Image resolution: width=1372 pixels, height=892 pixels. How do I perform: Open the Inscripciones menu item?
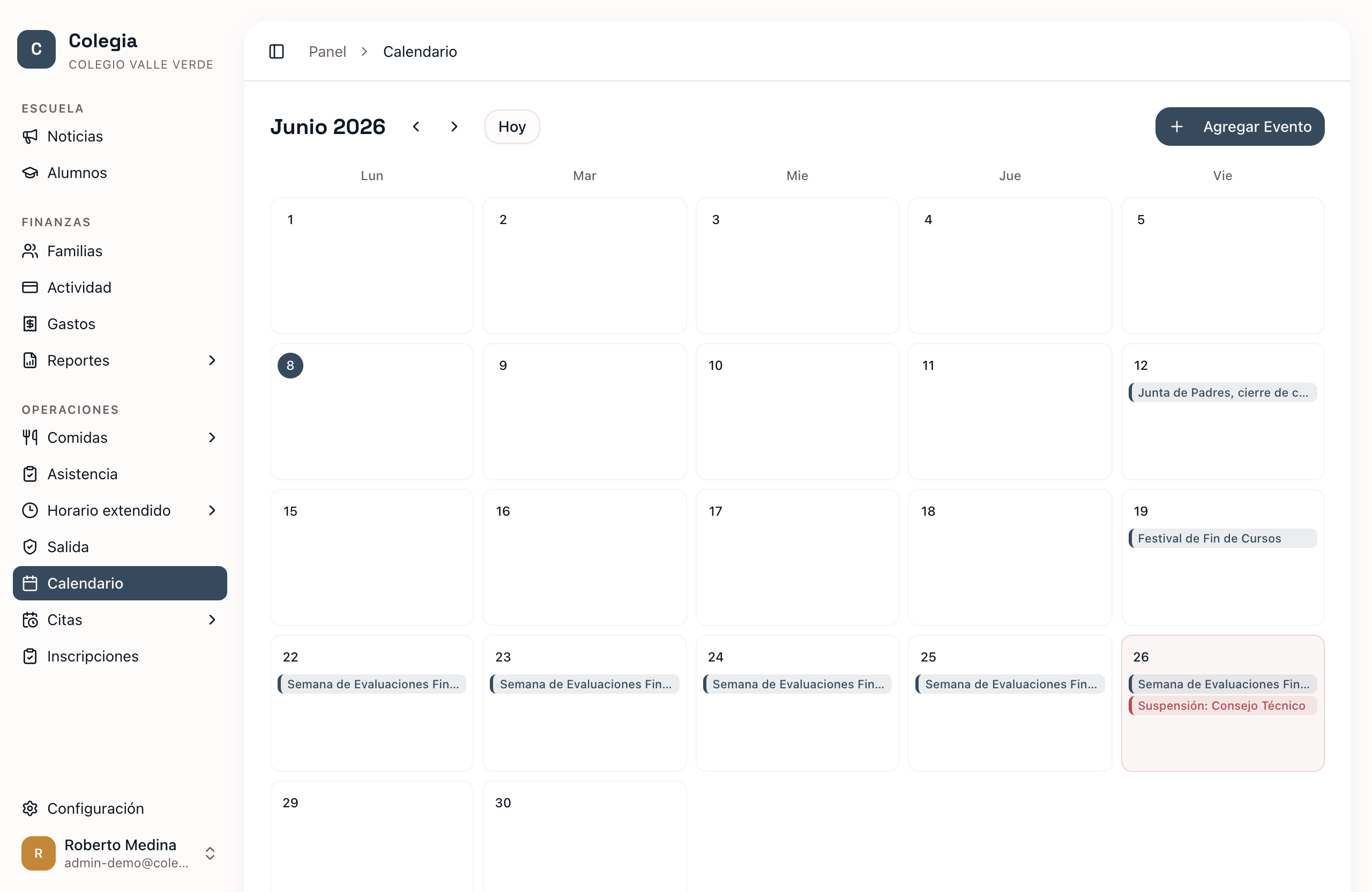[x=120, y=656]
